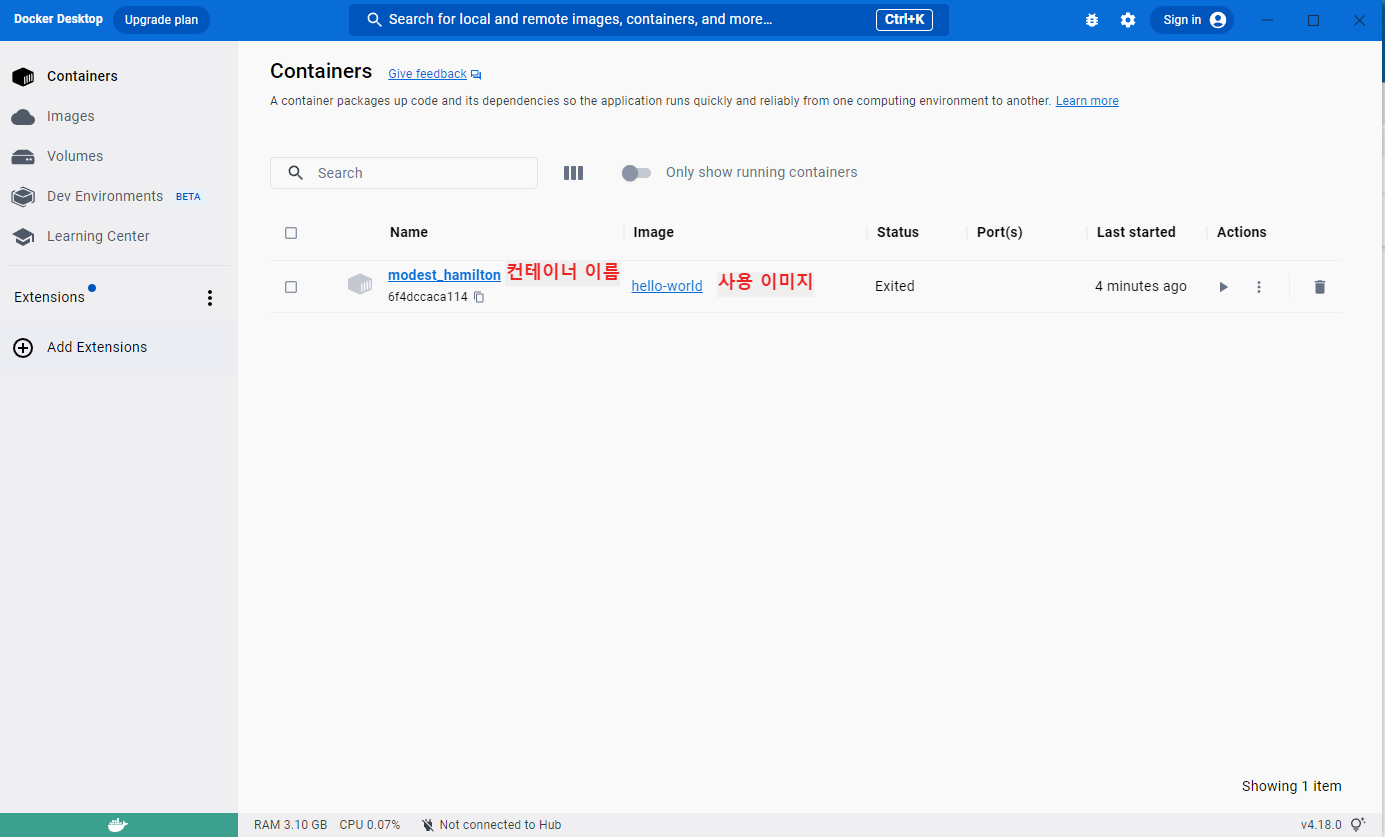Image resolution: width=1385 pixels, height=837 pixels.
Task: Click the Upgrade plan button
Action: 161,20
